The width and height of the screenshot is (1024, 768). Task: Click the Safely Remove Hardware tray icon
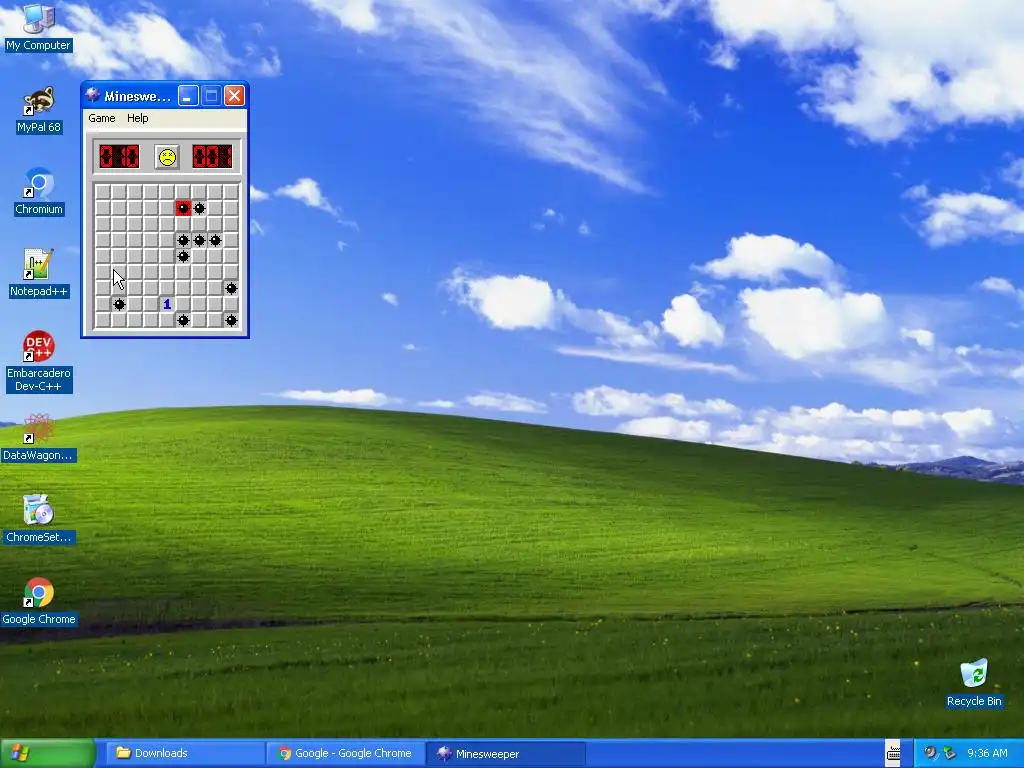949,753
